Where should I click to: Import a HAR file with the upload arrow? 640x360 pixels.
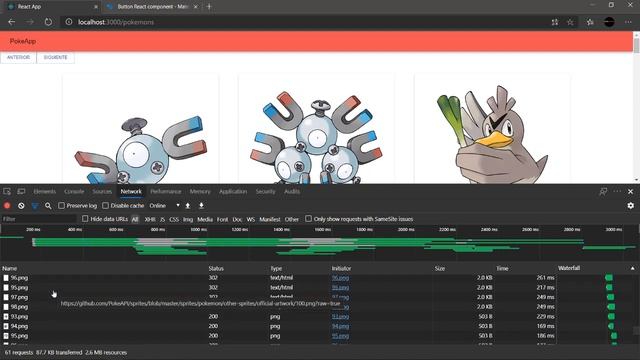pos(188,206)
